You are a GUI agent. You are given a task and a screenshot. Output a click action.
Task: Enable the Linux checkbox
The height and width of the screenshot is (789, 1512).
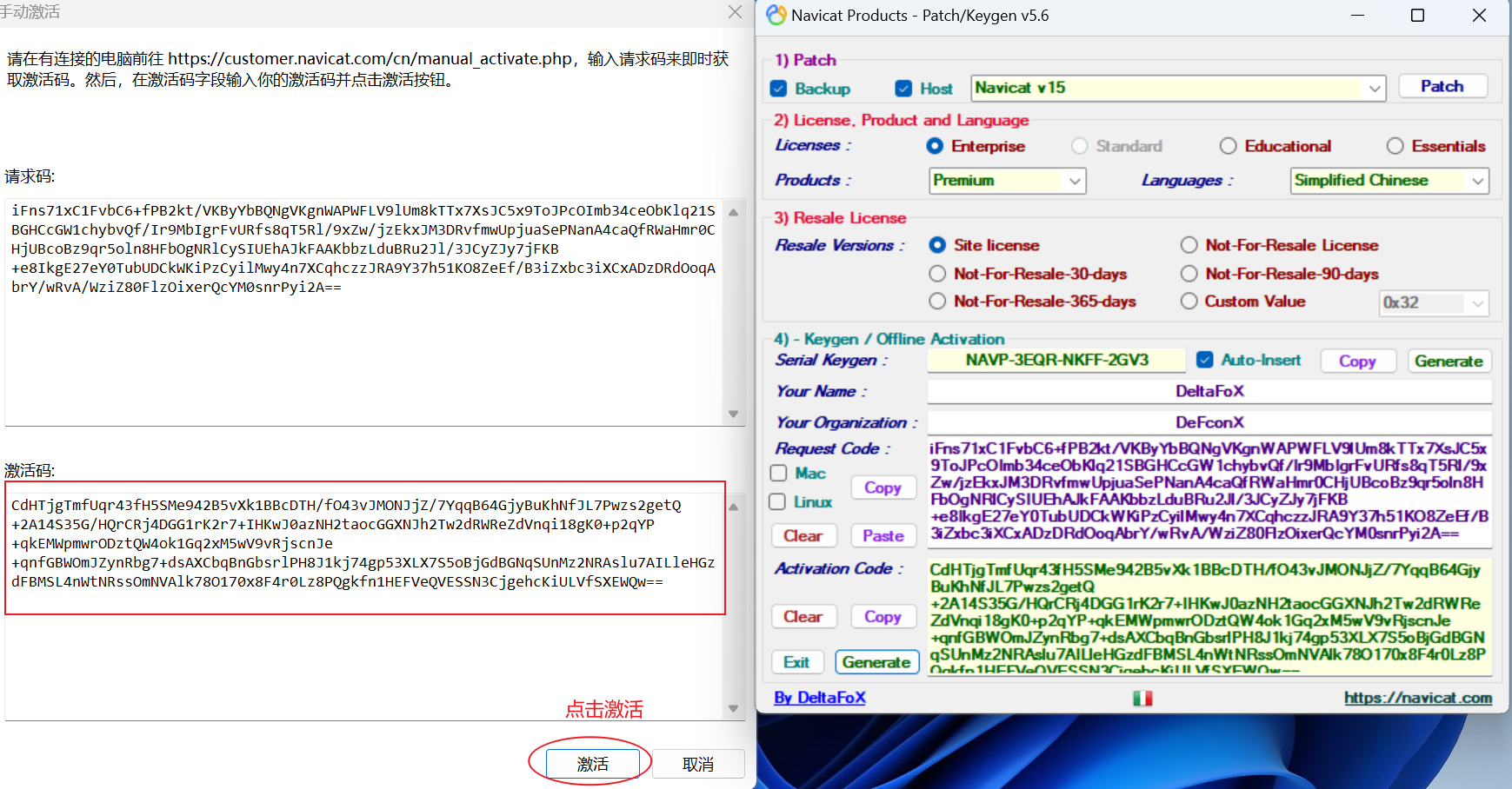coord(779,501)
